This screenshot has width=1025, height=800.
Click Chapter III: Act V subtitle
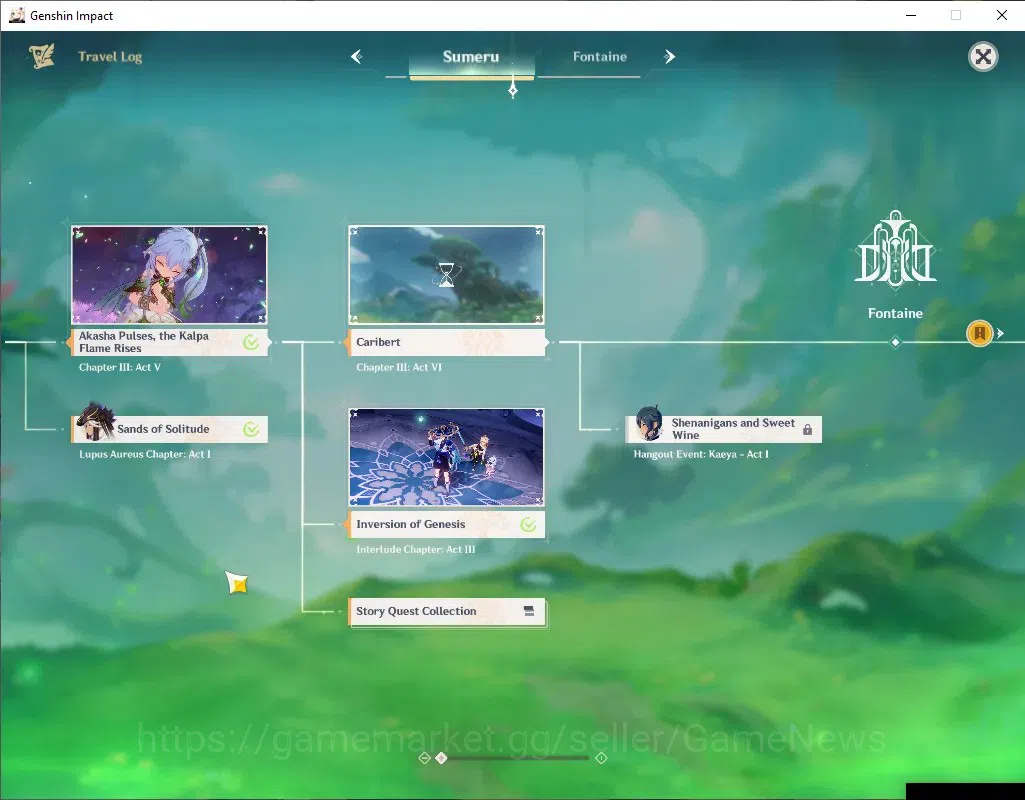pos(120,367)
